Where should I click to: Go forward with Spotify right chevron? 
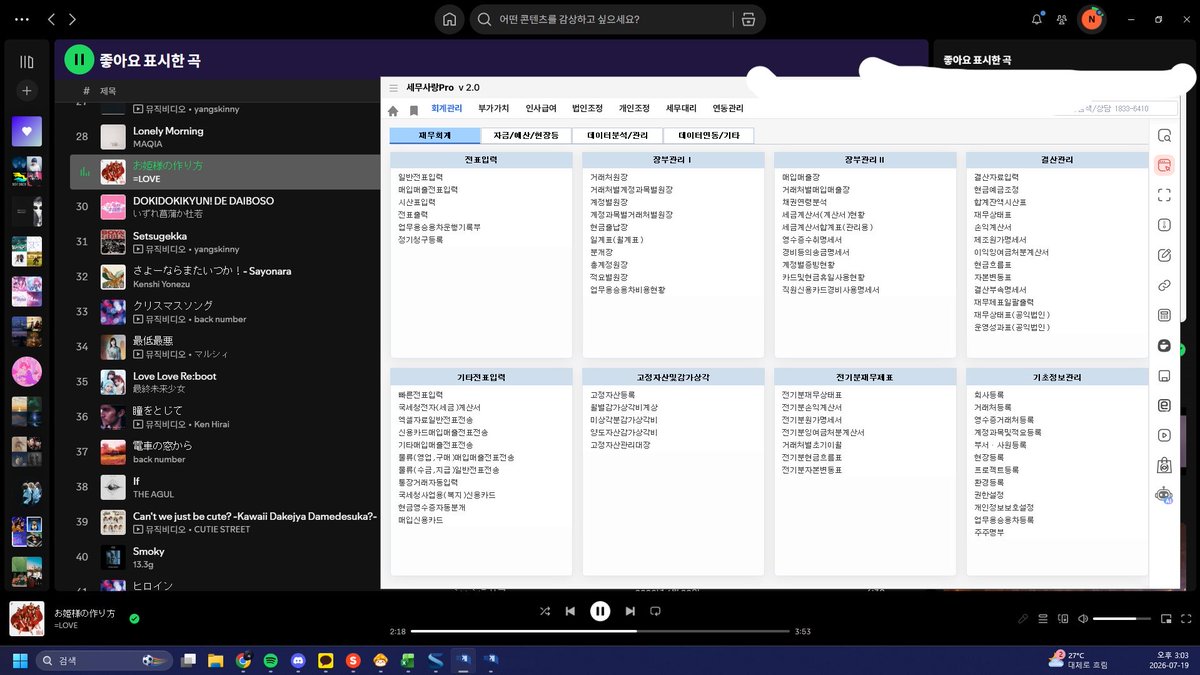point(72,19)
